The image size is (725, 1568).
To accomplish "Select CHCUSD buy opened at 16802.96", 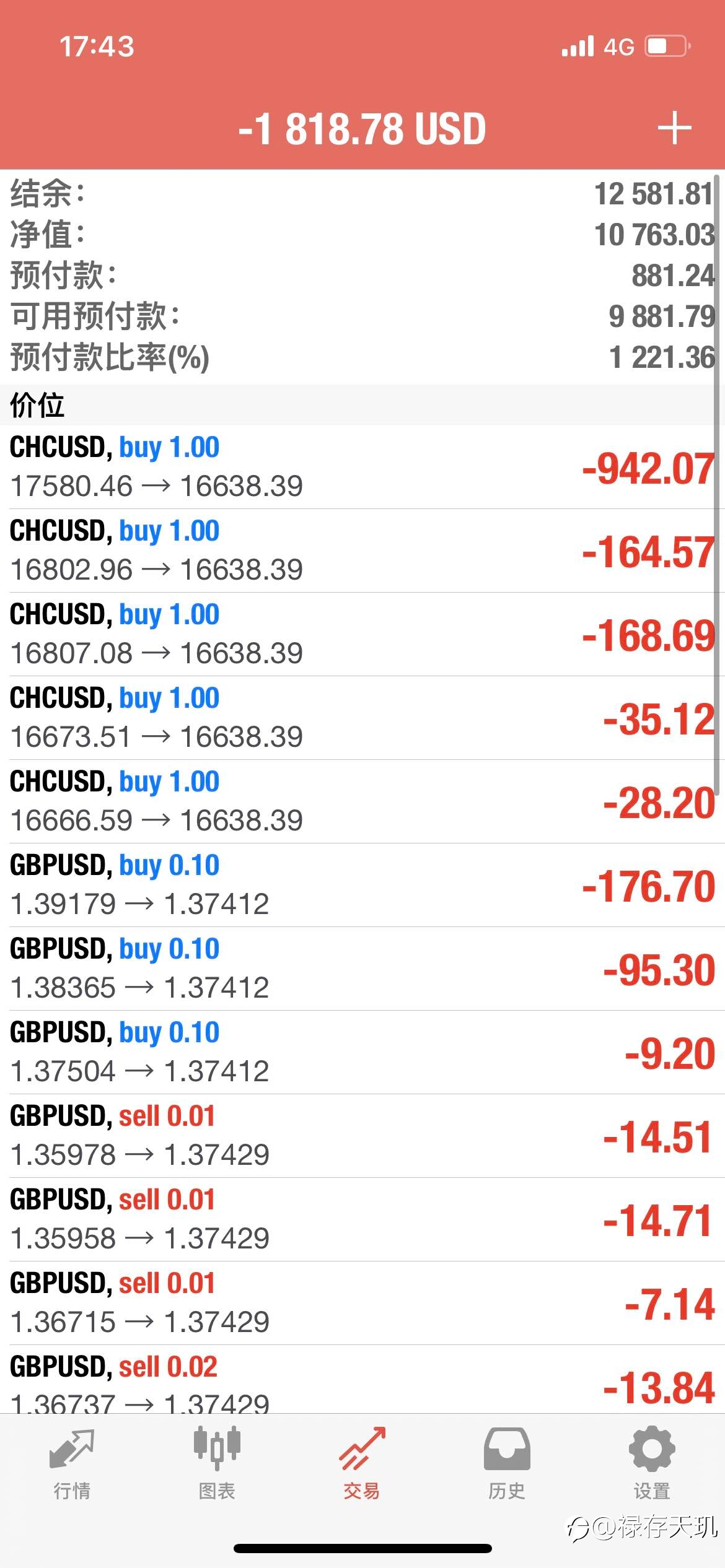I will 362,551.
